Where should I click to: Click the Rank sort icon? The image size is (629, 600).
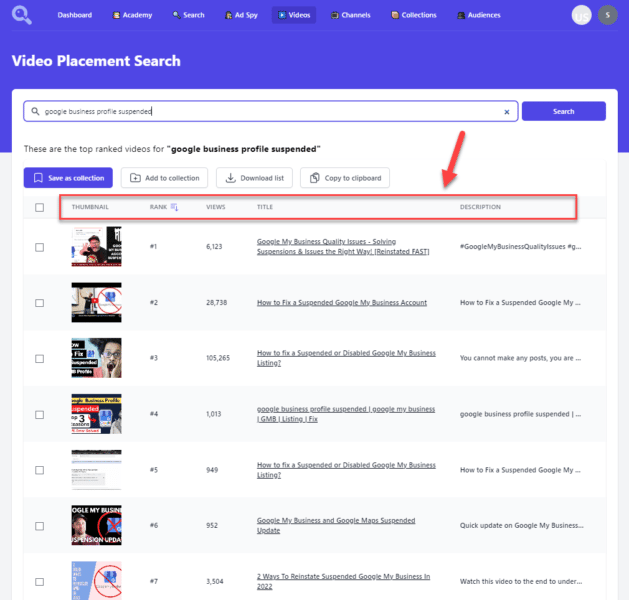tap(175, 207)
